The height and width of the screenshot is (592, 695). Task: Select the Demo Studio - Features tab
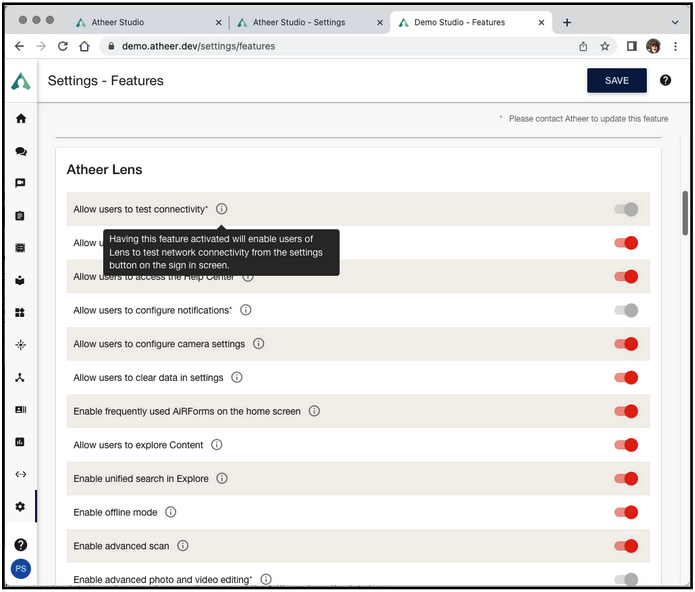(470, 22)
